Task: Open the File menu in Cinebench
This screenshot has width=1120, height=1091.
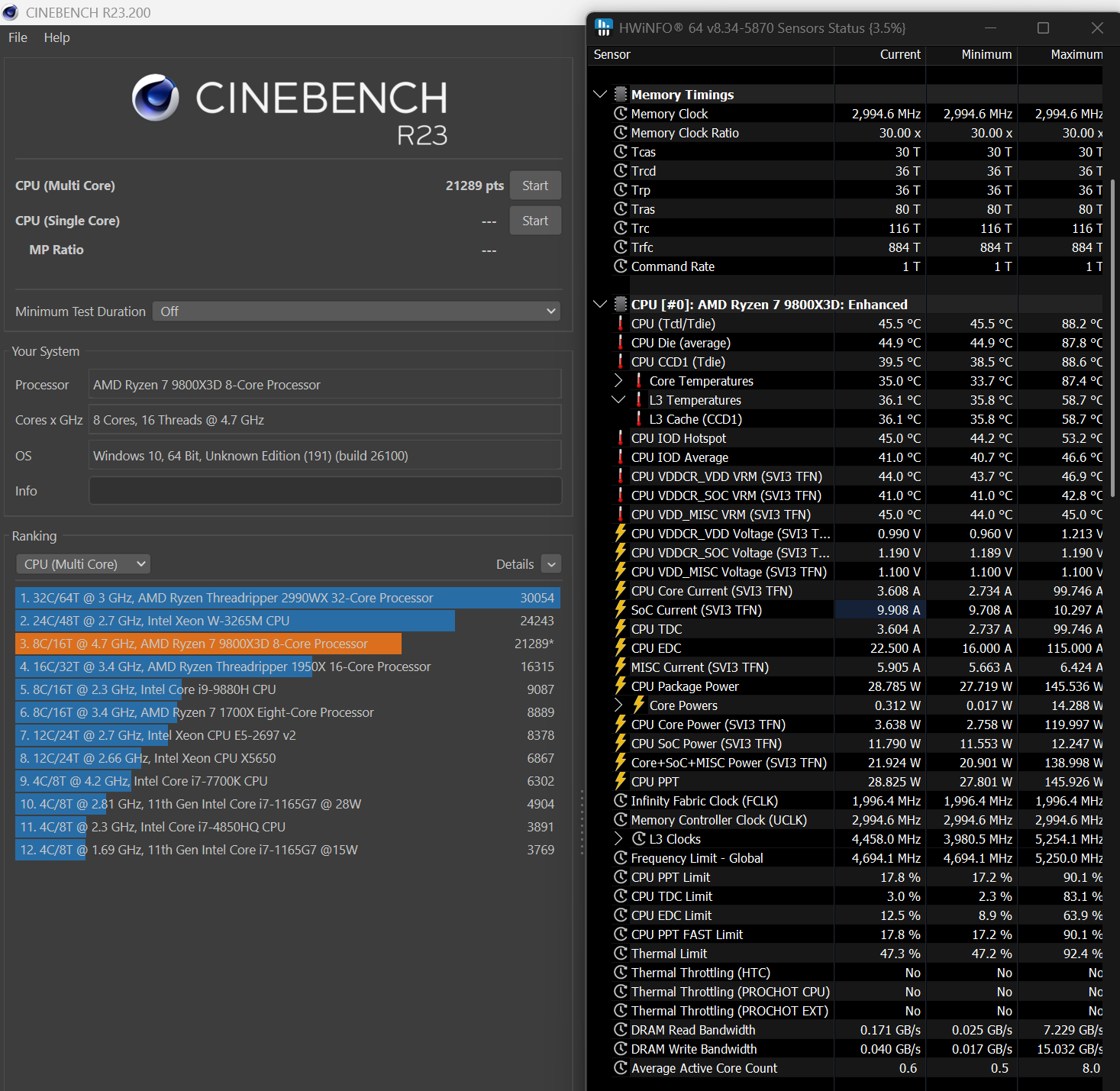Action: click(x=18, y=37)
